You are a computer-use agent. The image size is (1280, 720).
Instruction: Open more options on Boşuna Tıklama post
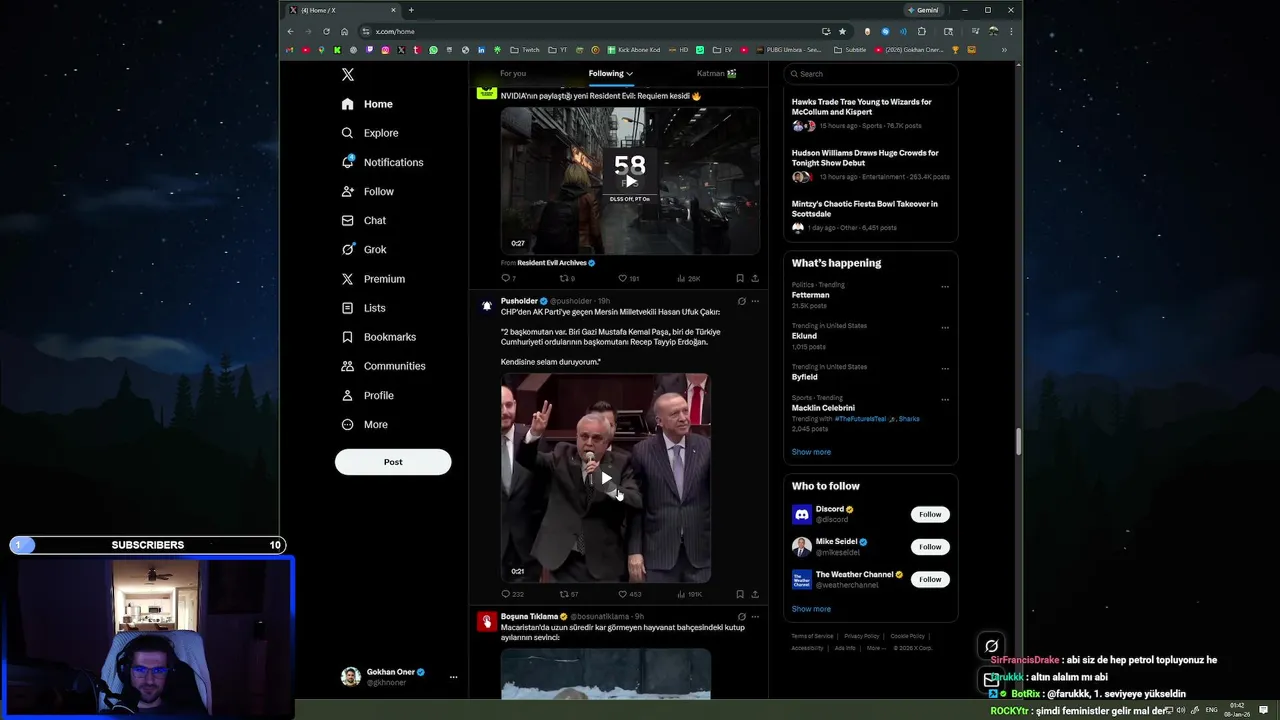[x=755, y=617]
